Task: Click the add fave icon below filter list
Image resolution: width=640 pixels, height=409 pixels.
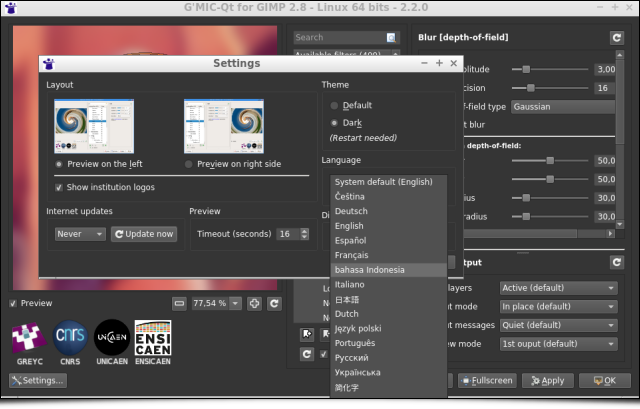Action: point(307,334)
